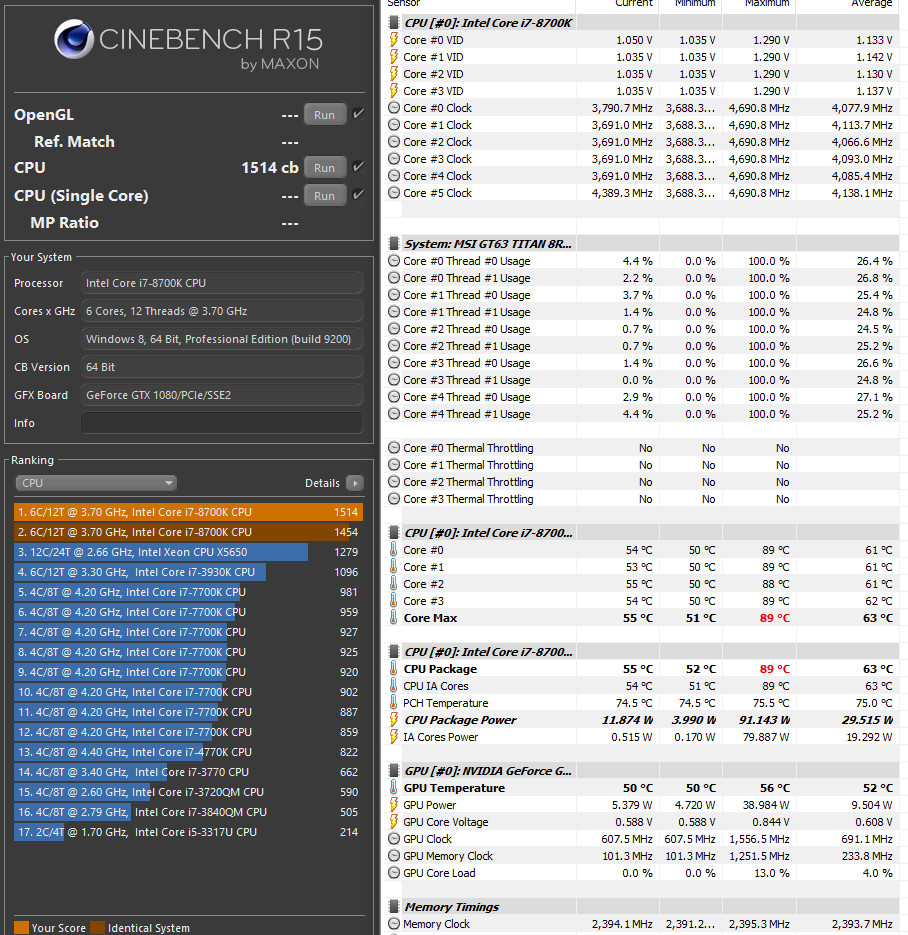Click the CB Version field showing 64 Bit
Viewport: 908px width, 935px height.
click(222, 367)
